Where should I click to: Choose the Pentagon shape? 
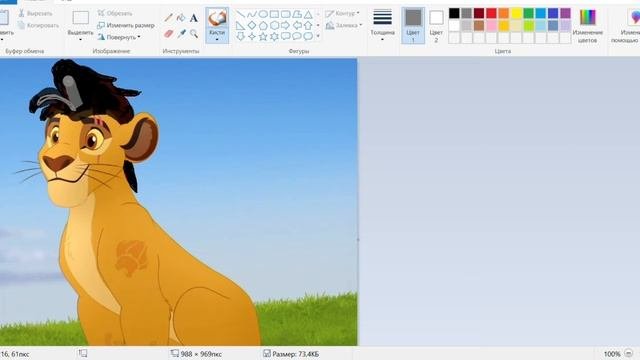263,26
